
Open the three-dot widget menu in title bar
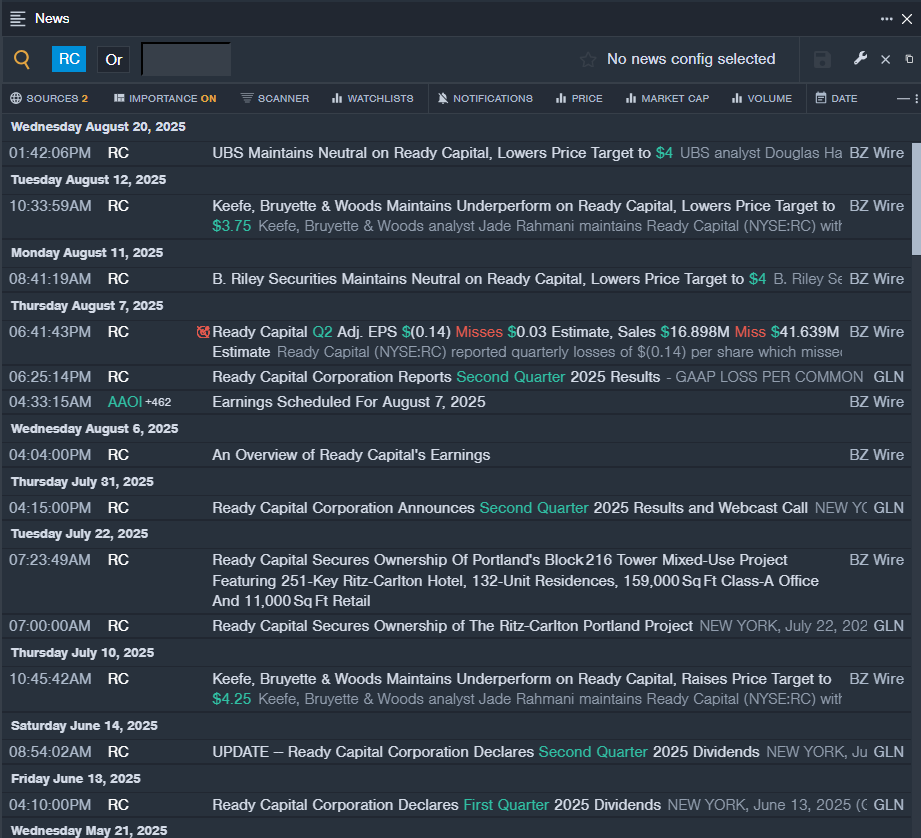pyautogui.click(x=887, y=19)
